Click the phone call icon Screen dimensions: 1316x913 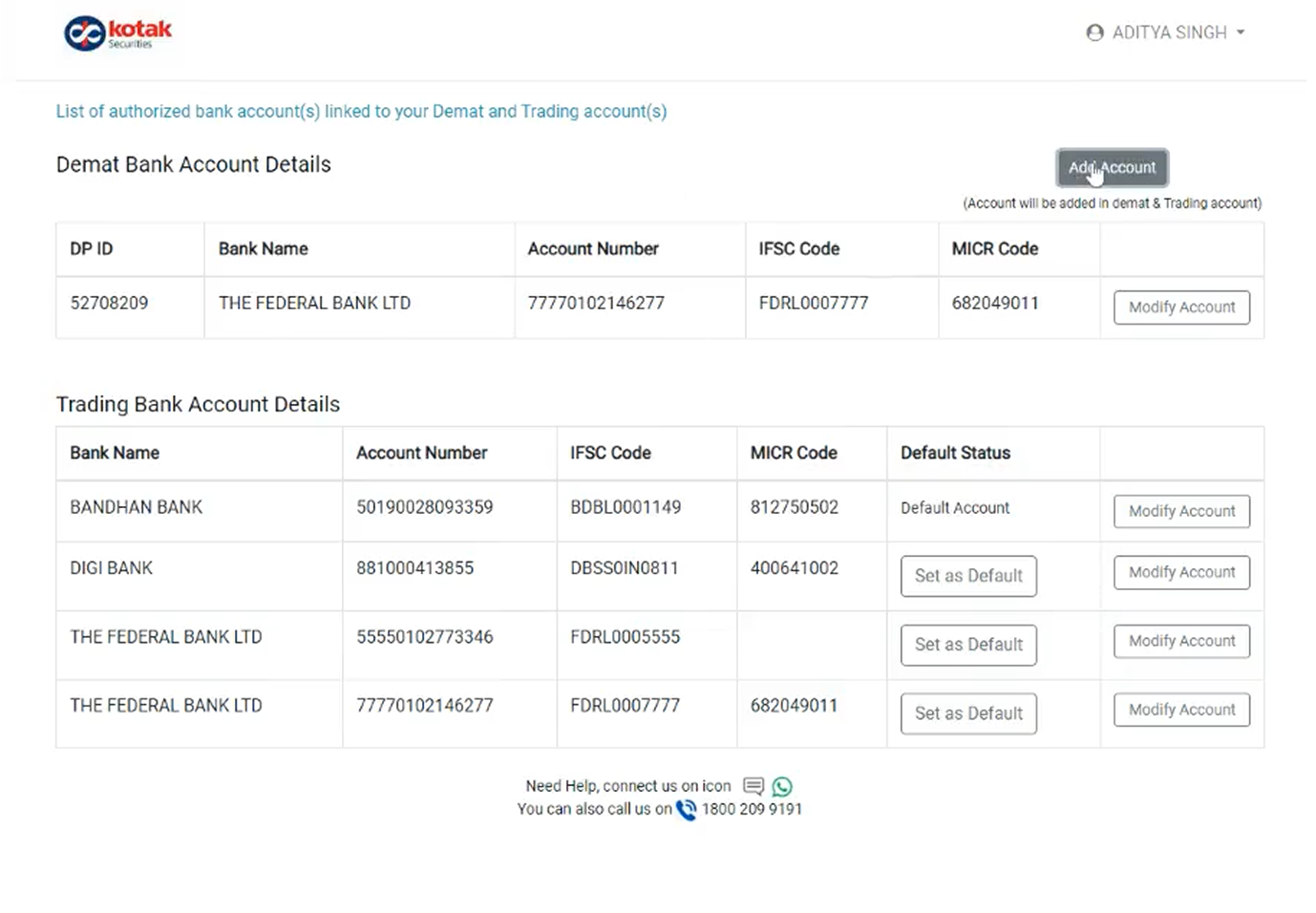(x=686, y=810)
